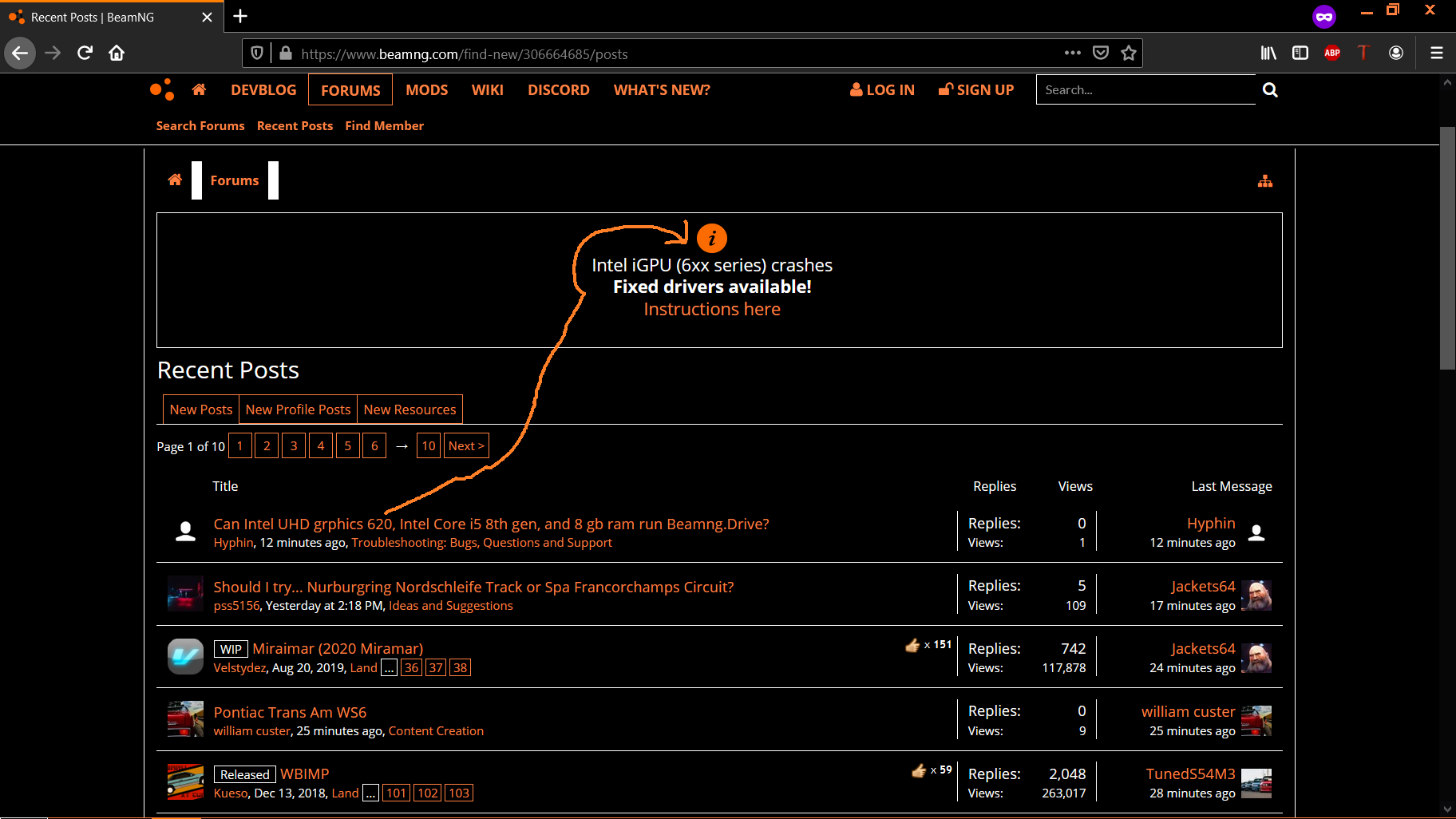Open the WIKI menu item
The image size is (1456, 819).
[x=488, y=90]
